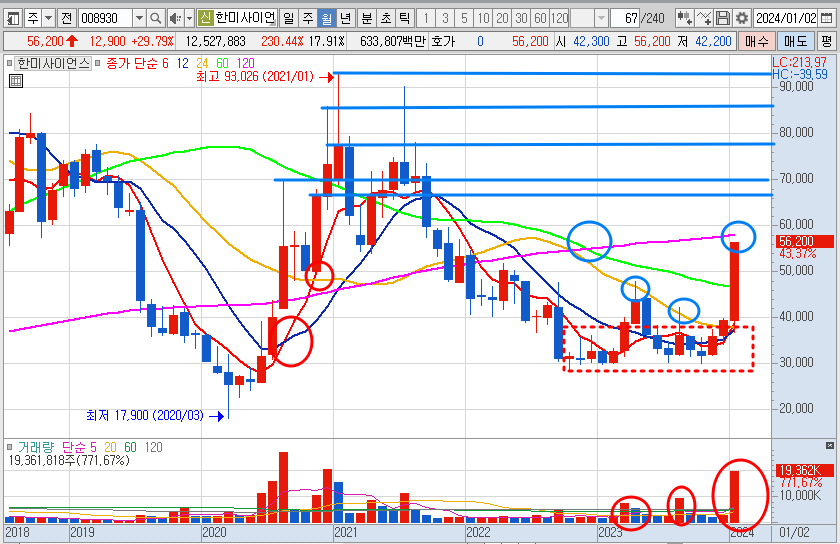
Task: Click the volume 5 moving average label
Action: 94,447
